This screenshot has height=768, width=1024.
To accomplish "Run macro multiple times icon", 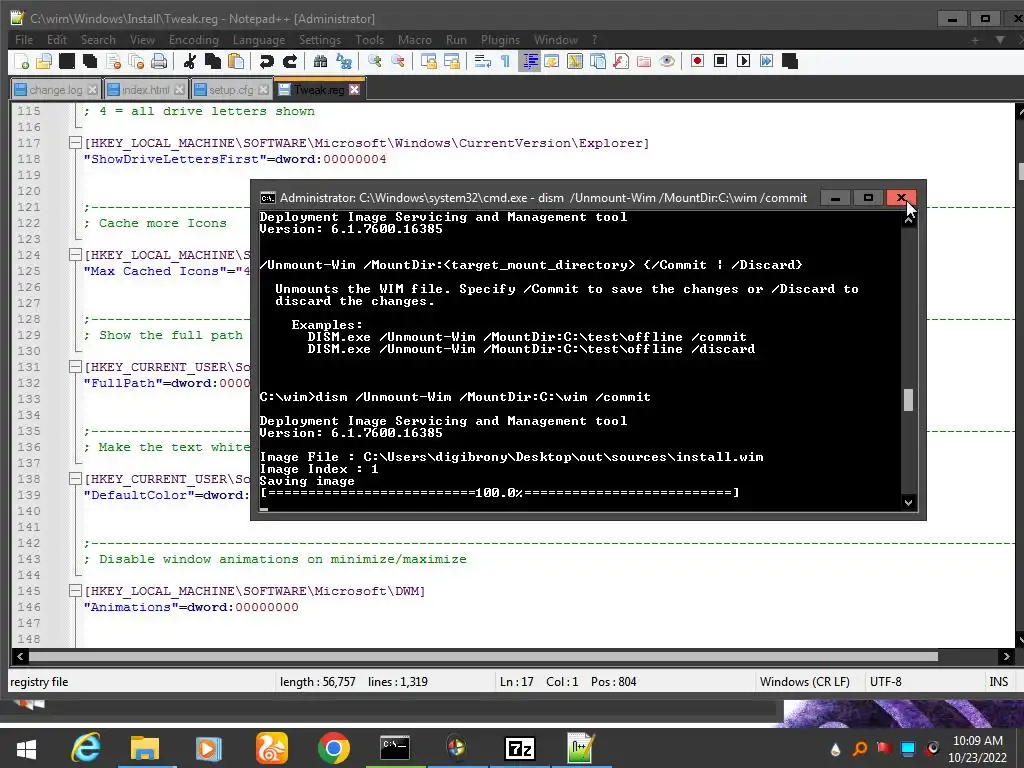I will 767,61.
